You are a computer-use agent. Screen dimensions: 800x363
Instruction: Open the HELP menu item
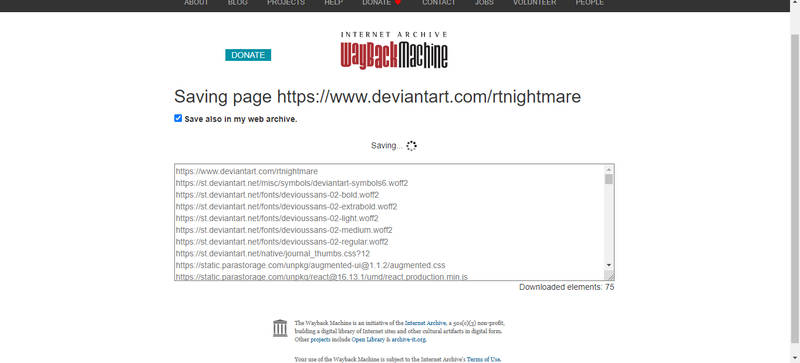pyautogui.click(x=334, y=3)
